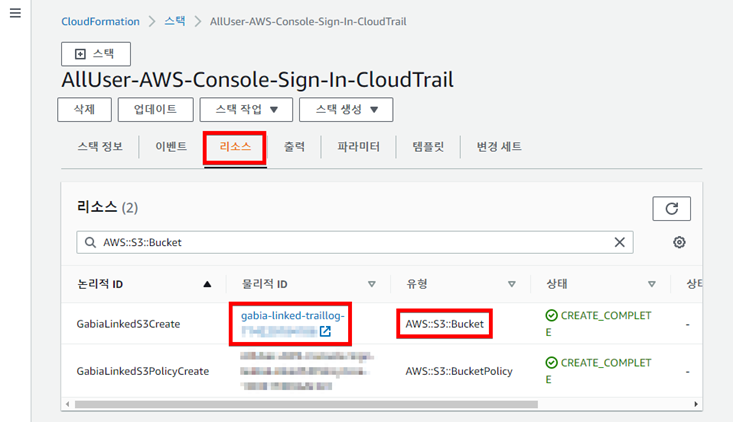The image size is (733, 422).
Task: Click the 논리적 ID column header
Action: click(x=100, y=284)
